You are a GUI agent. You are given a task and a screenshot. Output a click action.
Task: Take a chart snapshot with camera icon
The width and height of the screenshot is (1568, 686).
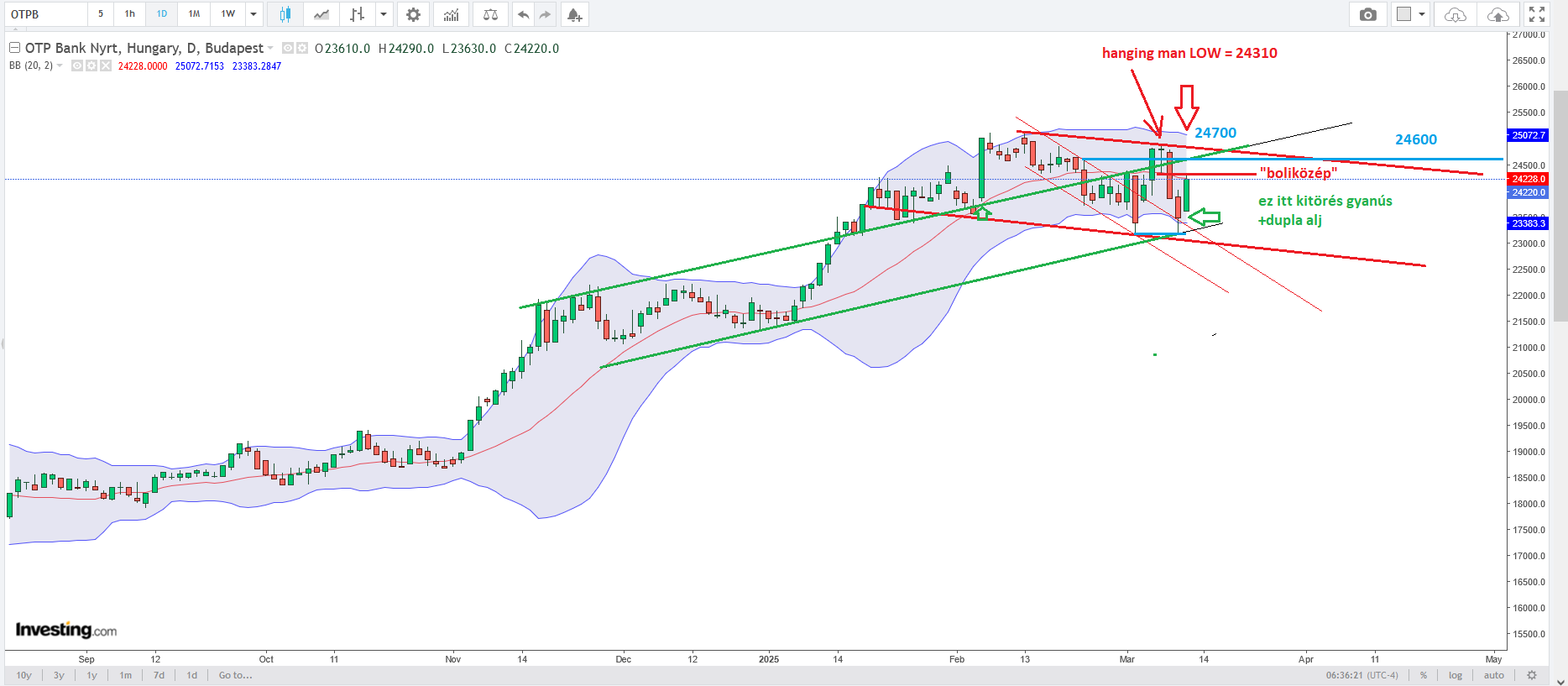1368,14
